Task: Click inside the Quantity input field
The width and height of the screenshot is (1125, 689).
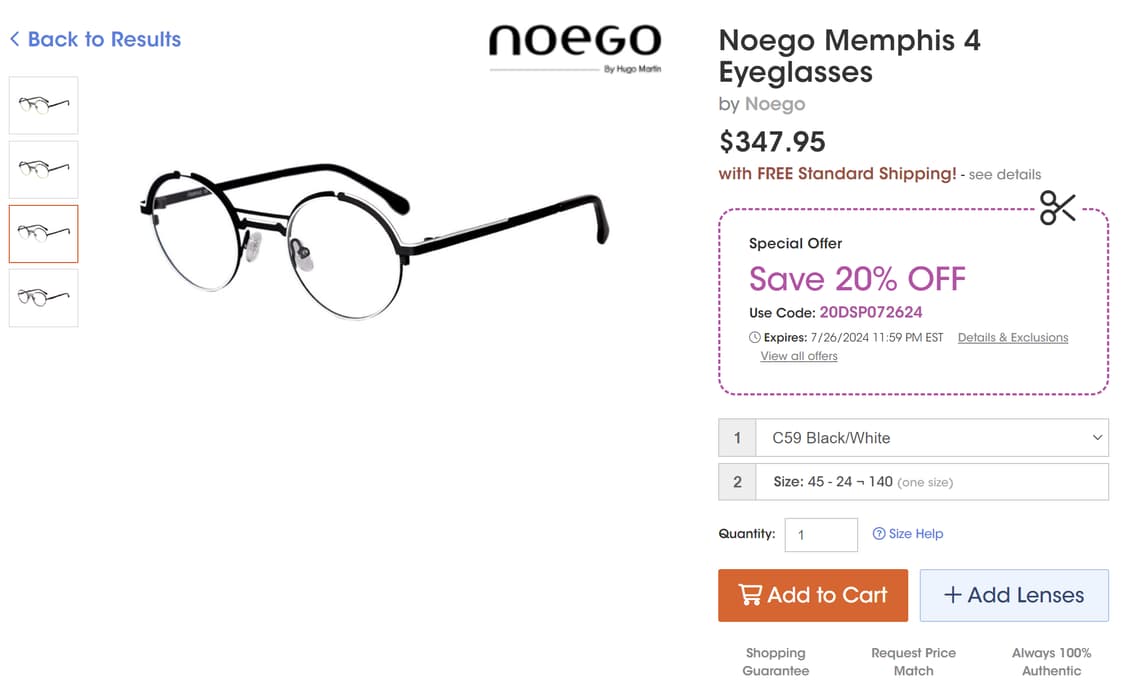Action: tap(820, 534)
